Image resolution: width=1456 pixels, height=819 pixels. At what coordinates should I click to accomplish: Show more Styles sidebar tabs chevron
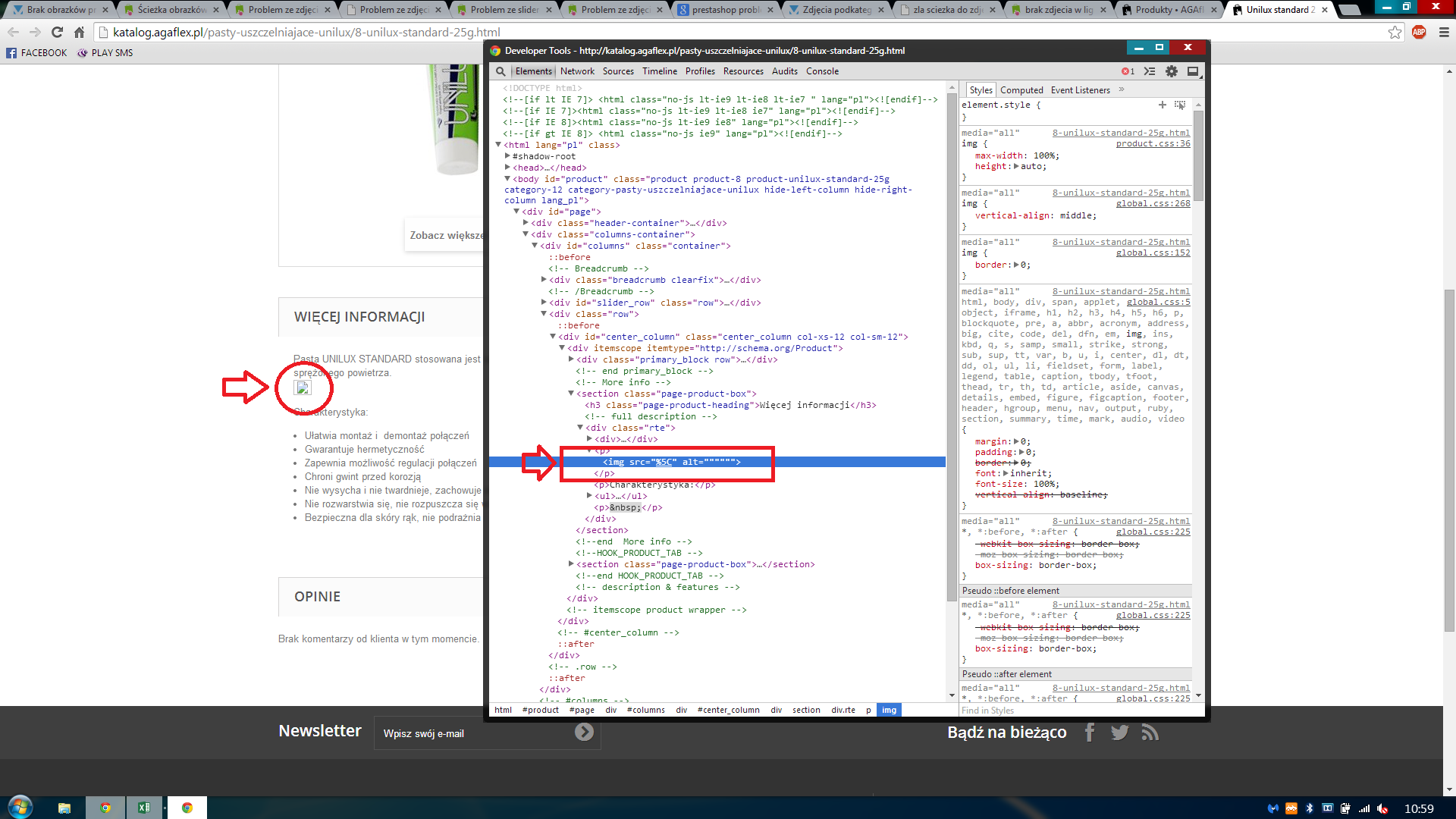pyautogui.click(x=1122, y=89)
